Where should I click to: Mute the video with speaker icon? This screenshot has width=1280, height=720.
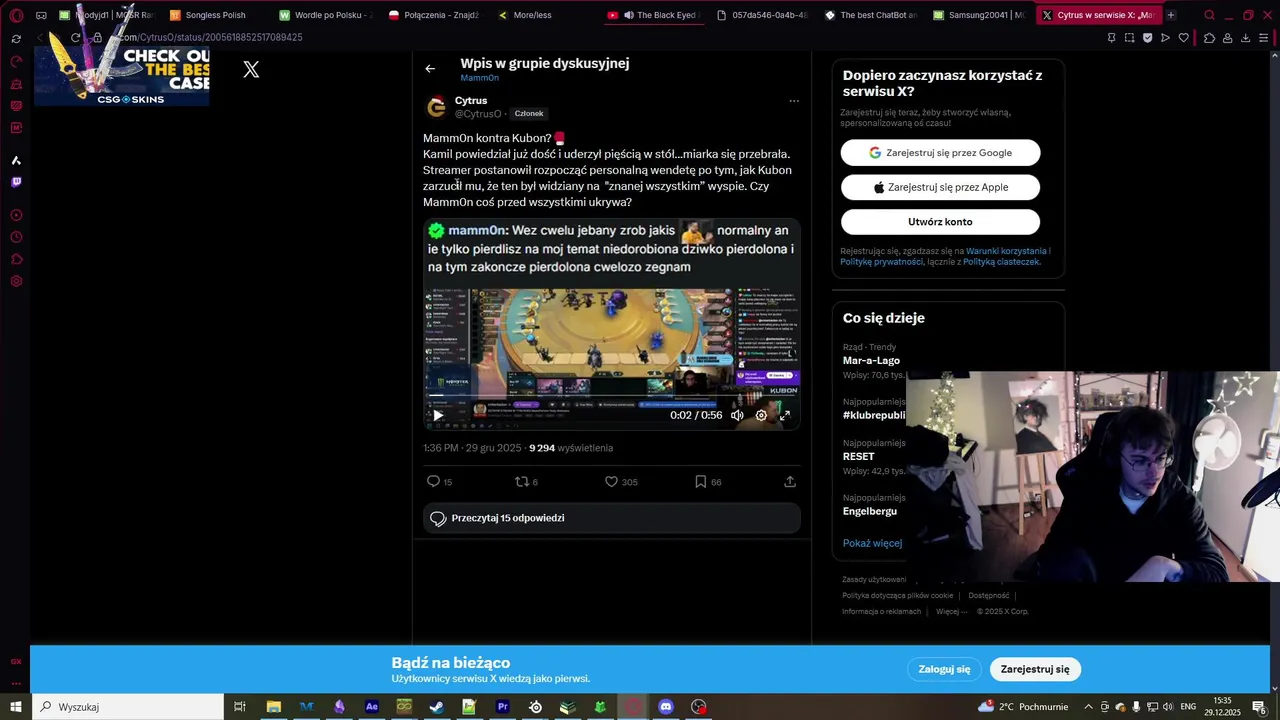point(737,415)
